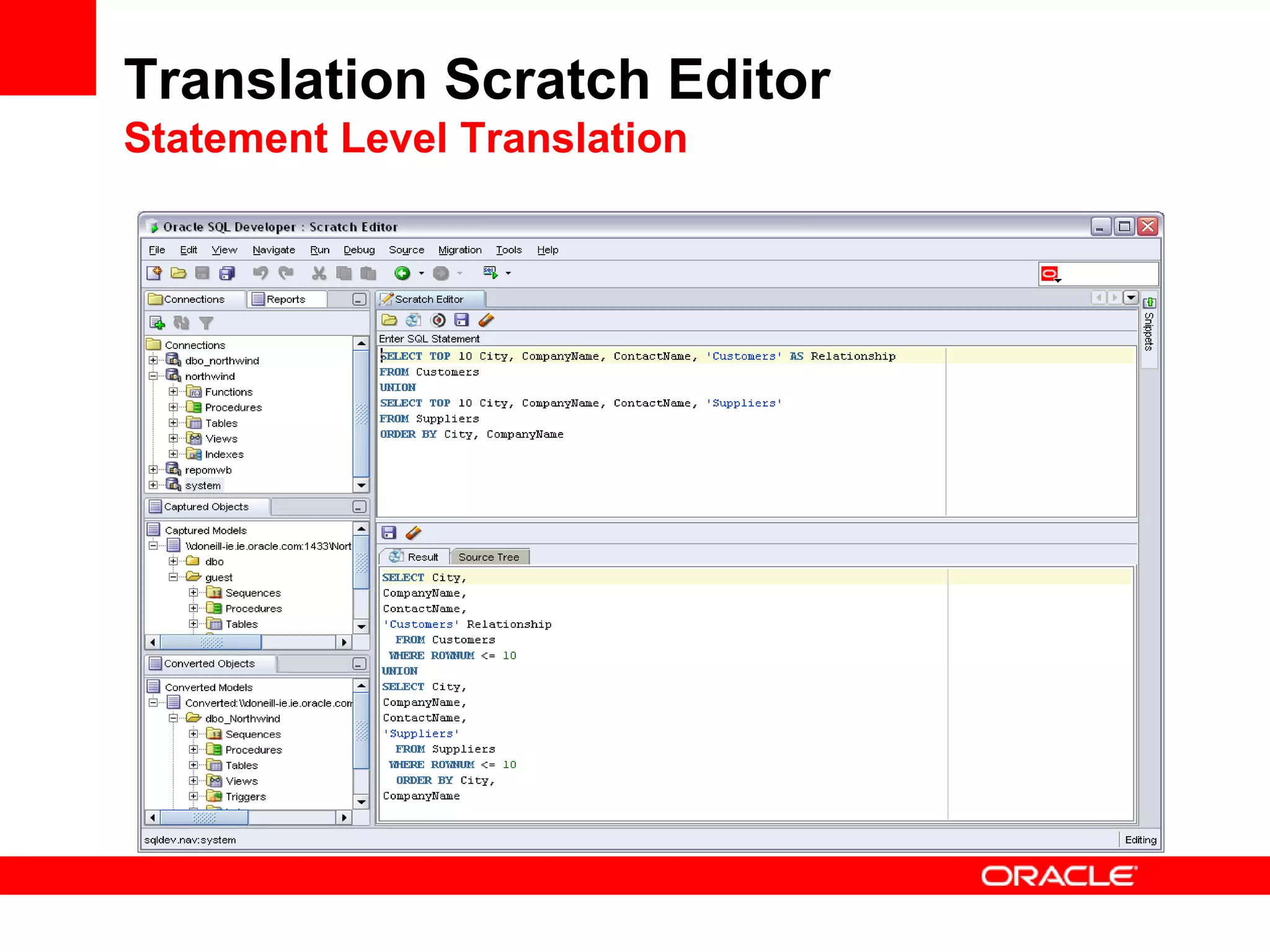Collapse the guest folder in Captured Models
This screenshot has width=1270, height=952.
(173, 576)
